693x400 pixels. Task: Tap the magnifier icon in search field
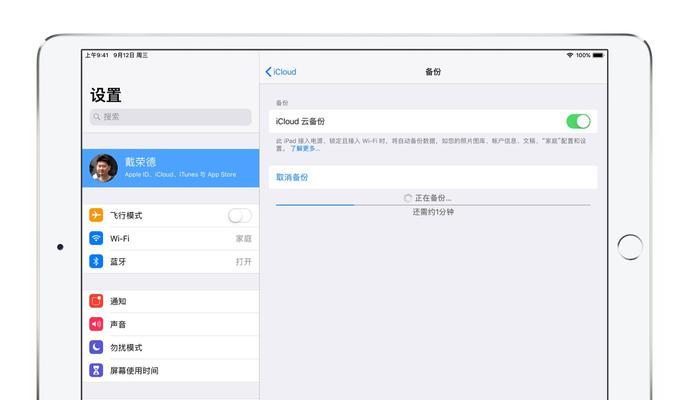pyautogui.click(x=97, y=117)
